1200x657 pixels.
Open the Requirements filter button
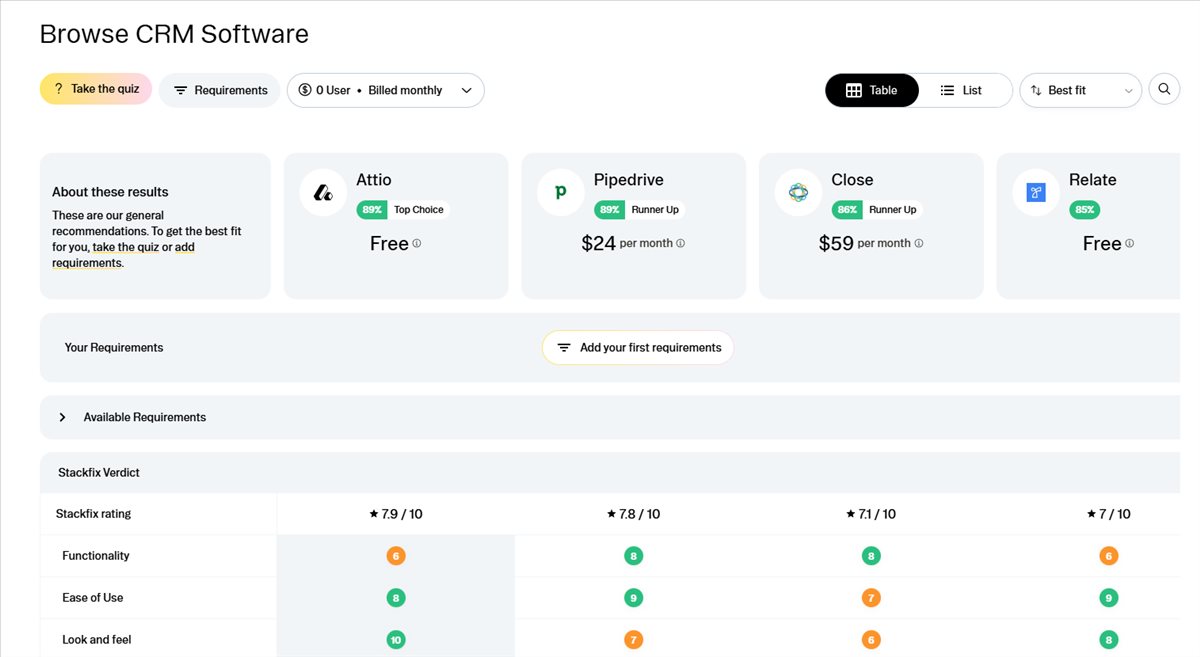coord(220,90)
